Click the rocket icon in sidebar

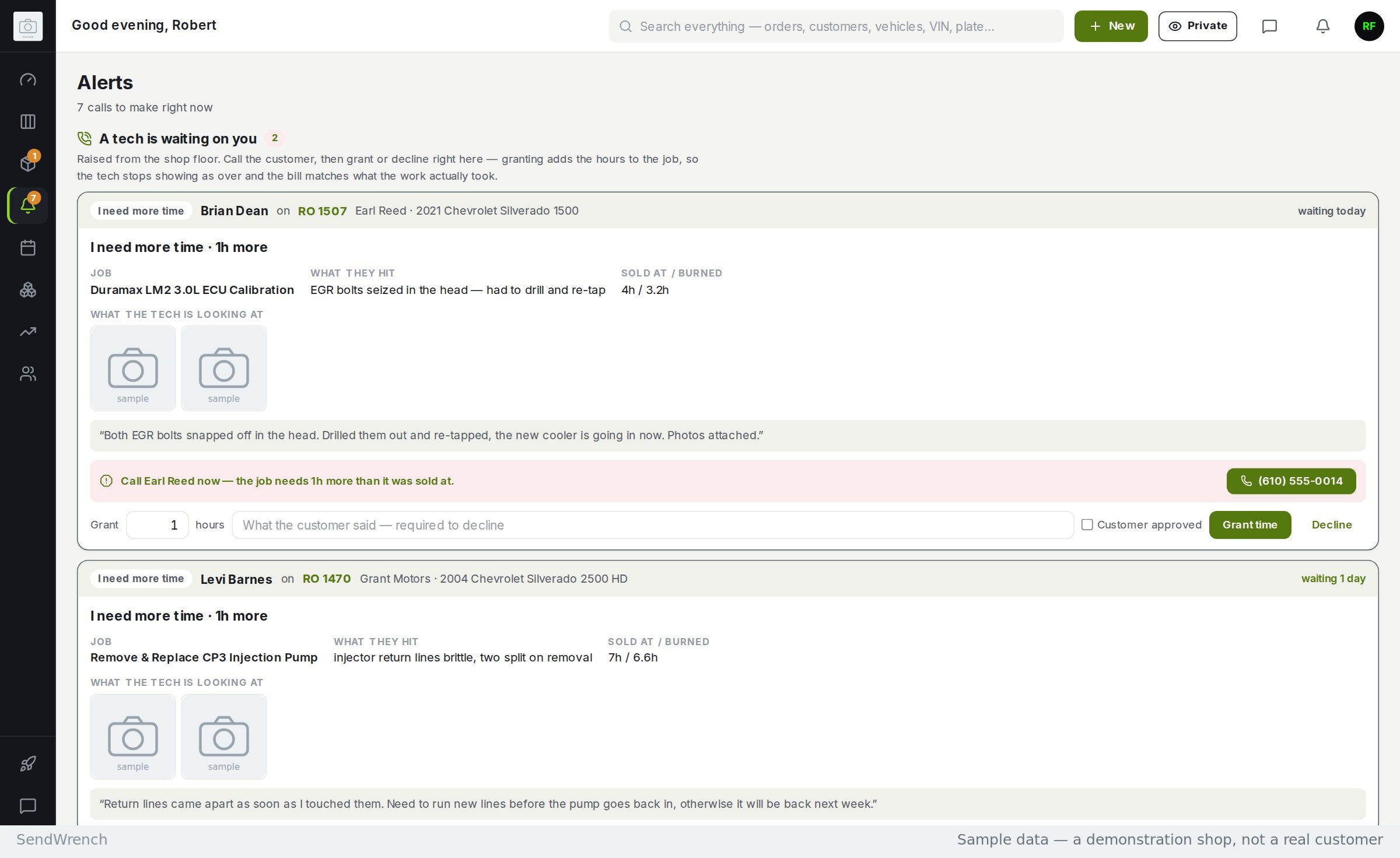(27, 764)
